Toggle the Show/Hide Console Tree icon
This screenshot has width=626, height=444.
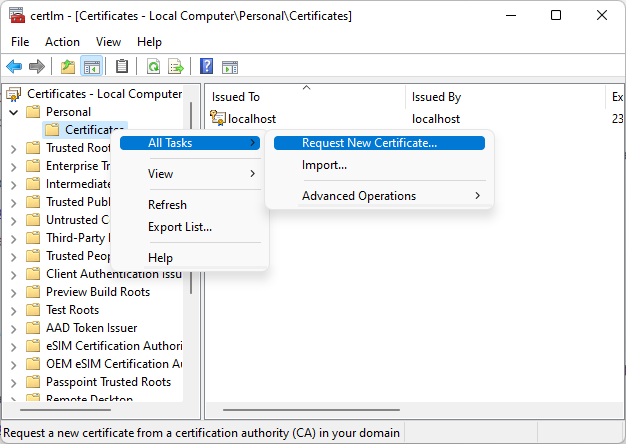point(91,67)
